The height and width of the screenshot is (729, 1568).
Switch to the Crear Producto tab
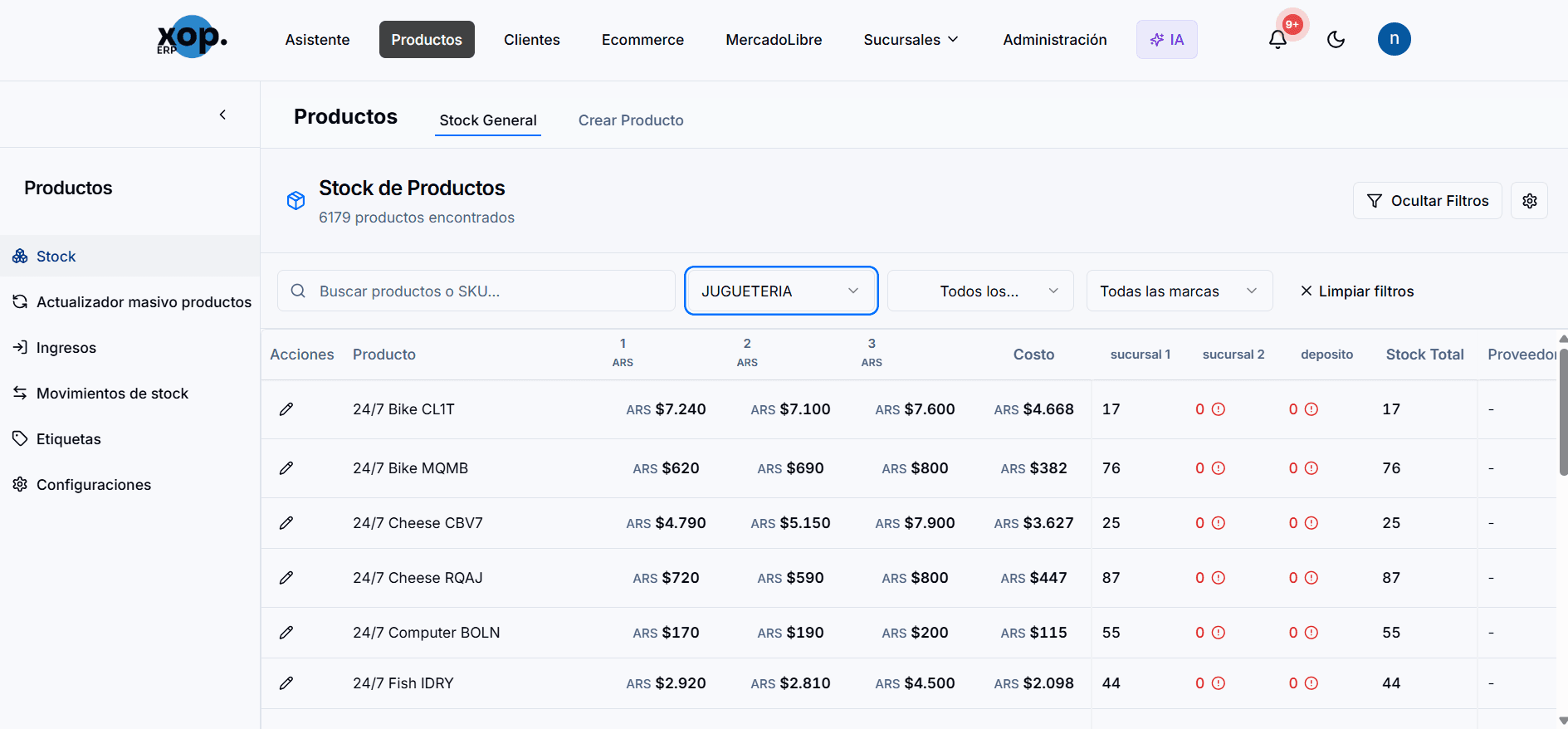631,120
